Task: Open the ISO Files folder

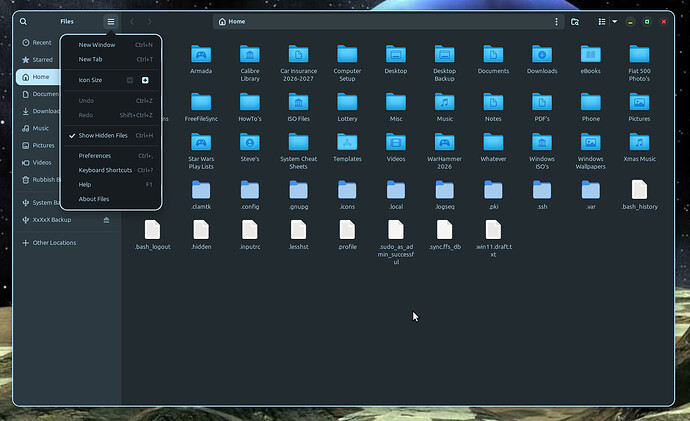Action: (297, 103)
